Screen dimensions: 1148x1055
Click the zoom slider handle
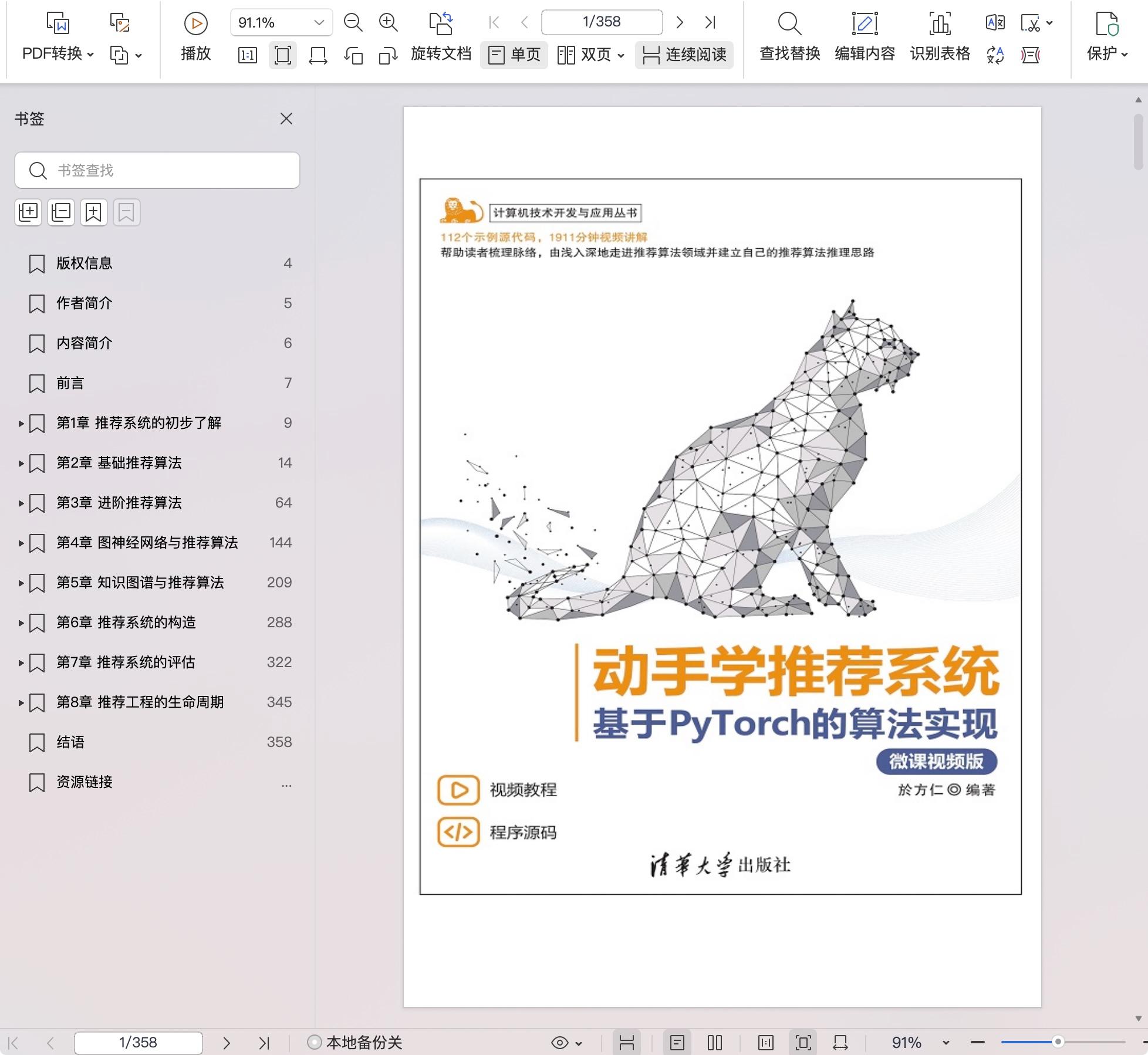click(1058, 1042)
